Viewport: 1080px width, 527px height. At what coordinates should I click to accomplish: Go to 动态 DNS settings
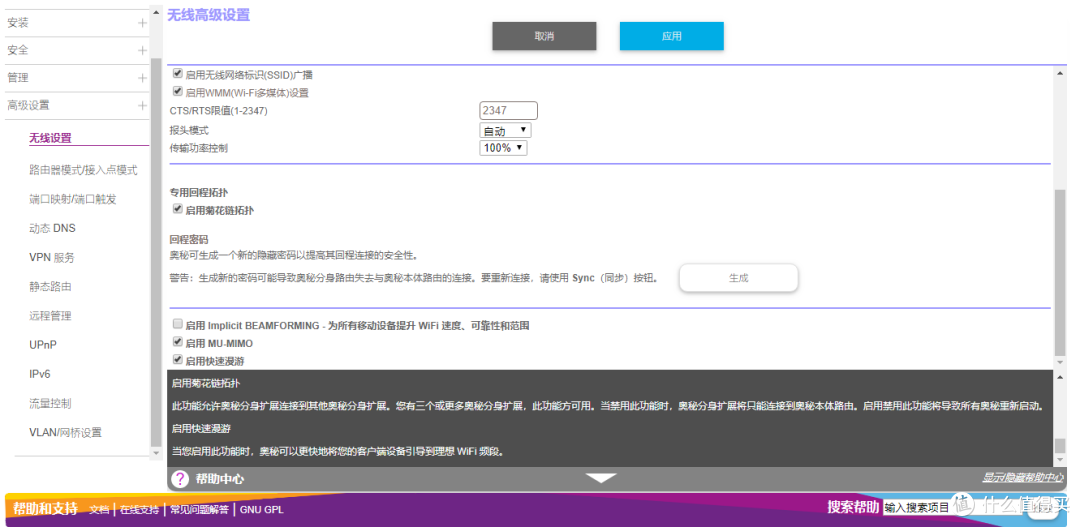coord(52,228)
